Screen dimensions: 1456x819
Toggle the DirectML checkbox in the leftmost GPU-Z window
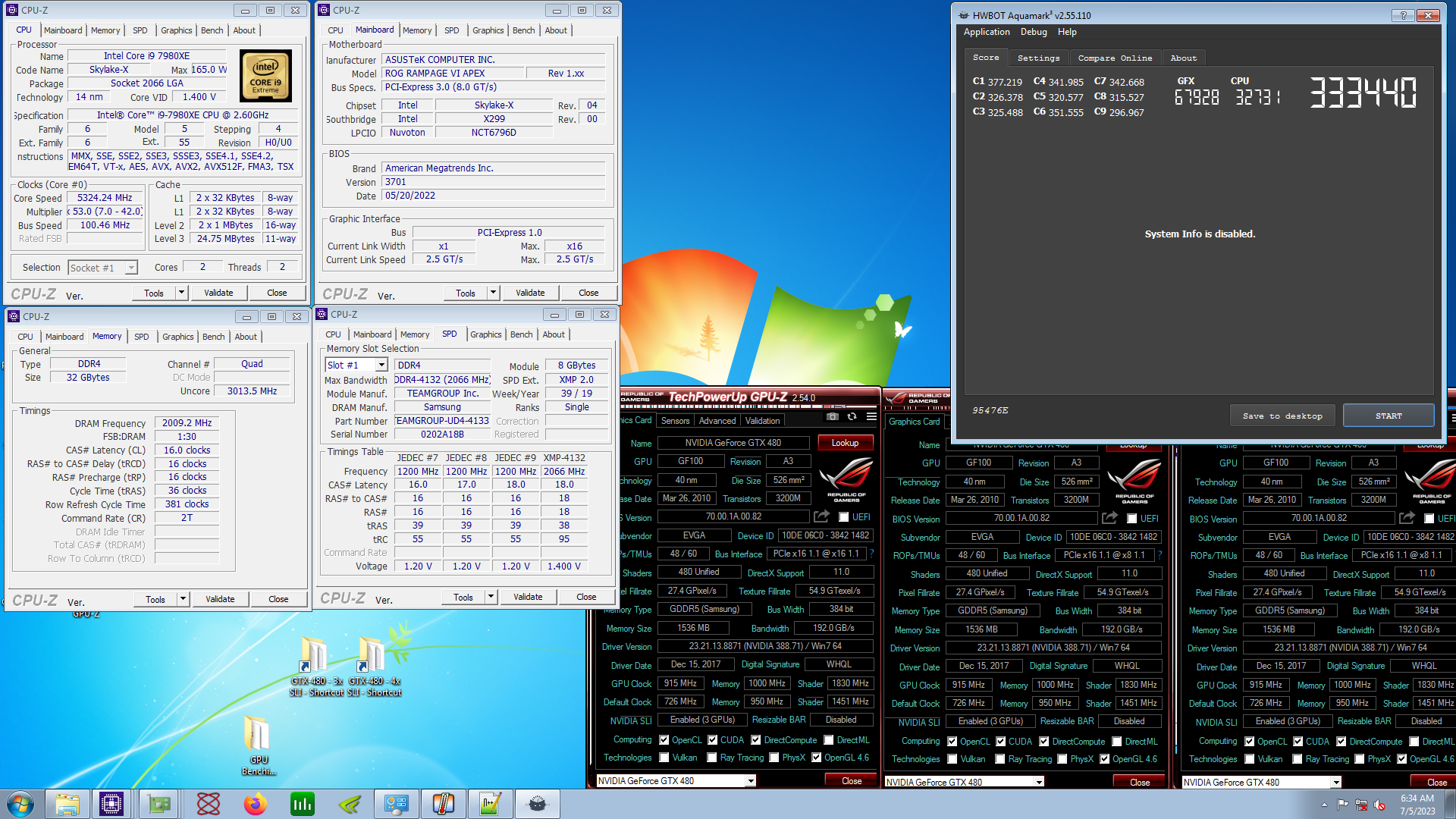click(829, 740)
